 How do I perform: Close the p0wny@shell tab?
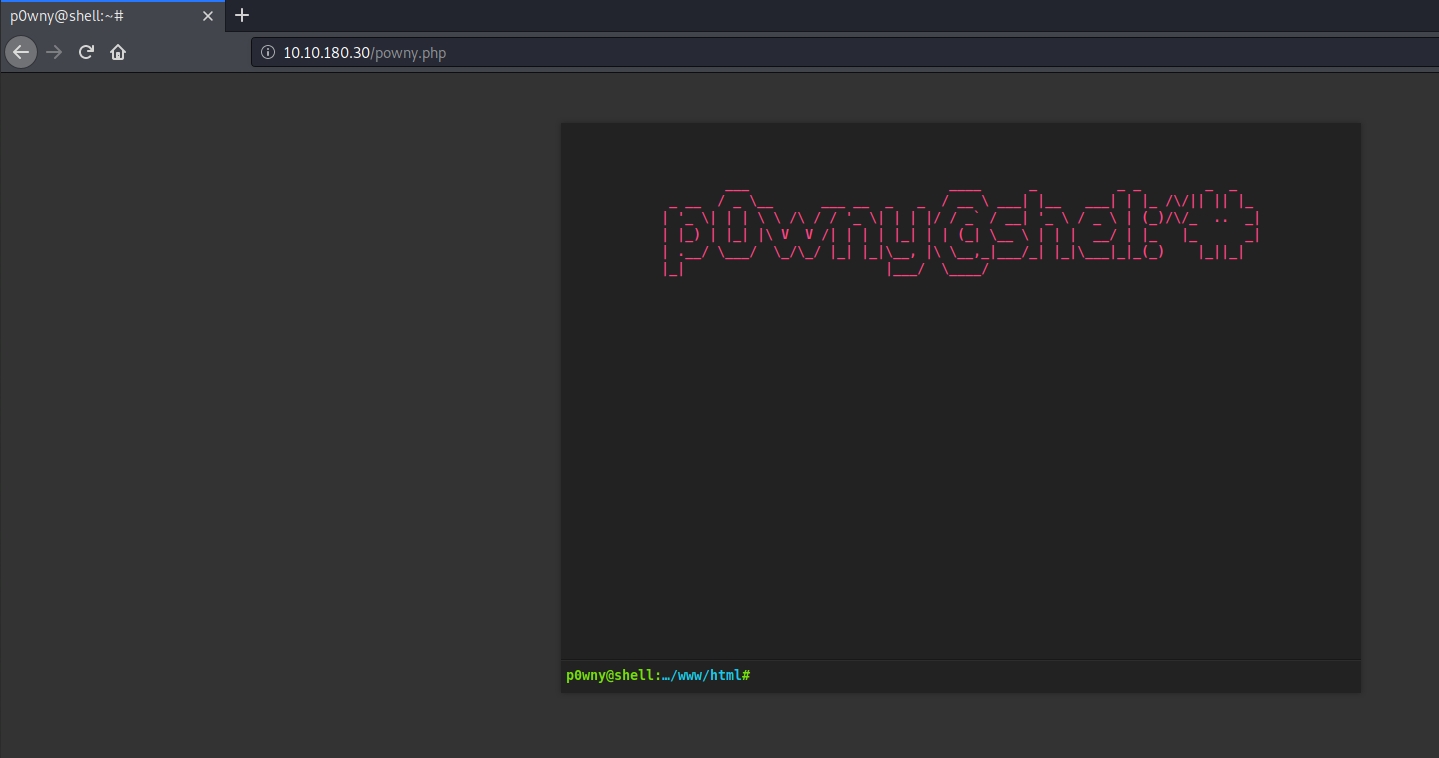(208, 16)
